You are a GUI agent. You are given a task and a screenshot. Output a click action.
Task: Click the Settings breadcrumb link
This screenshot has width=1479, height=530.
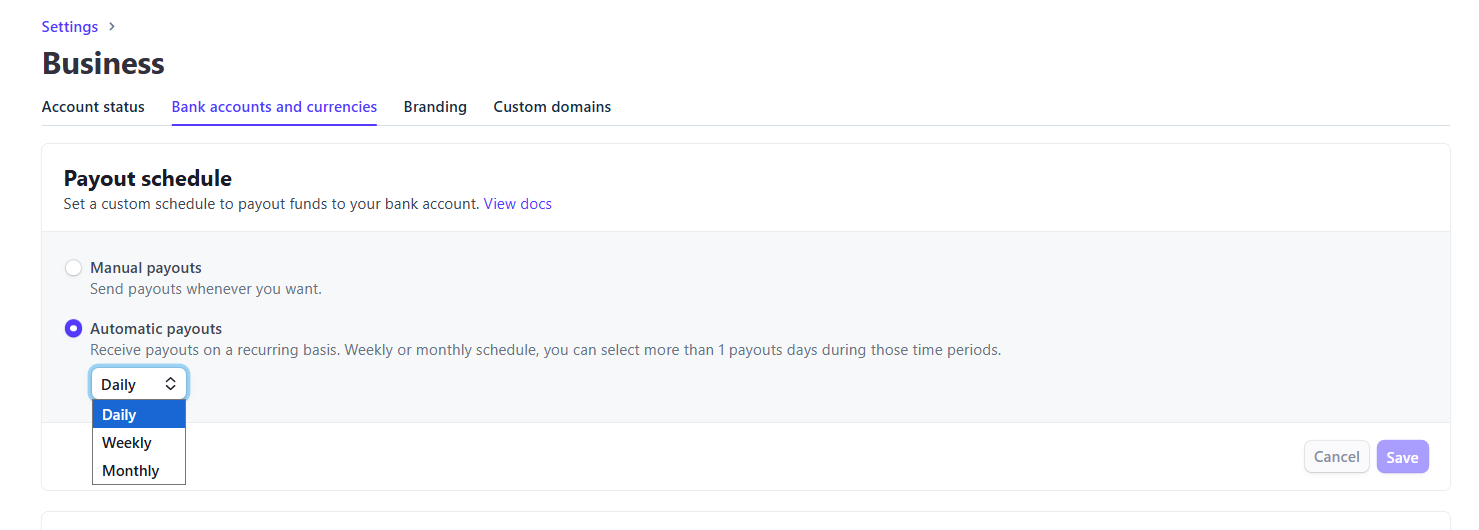click(x=70, y=27)
